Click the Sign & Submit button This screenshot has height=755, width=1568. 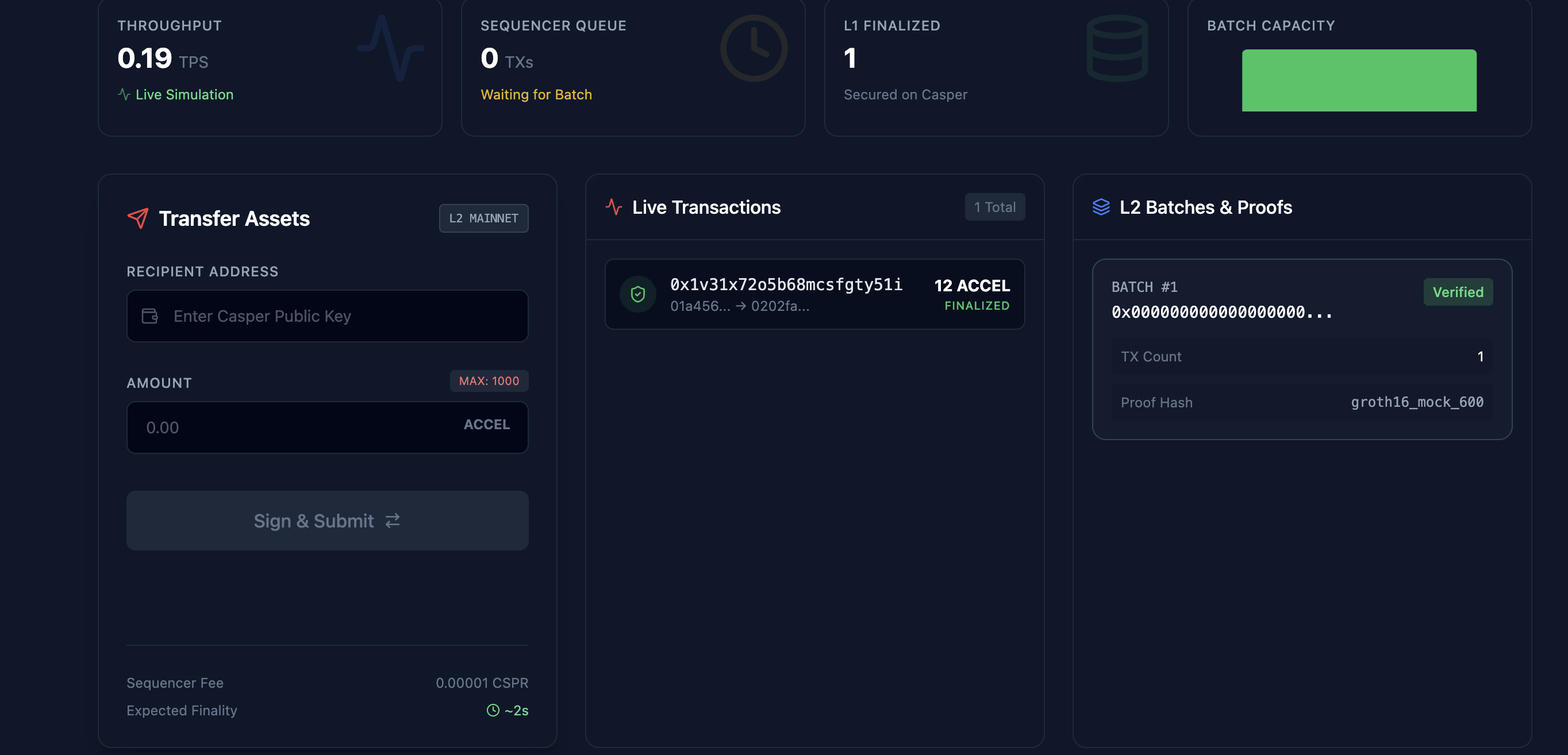coord(328,520)
